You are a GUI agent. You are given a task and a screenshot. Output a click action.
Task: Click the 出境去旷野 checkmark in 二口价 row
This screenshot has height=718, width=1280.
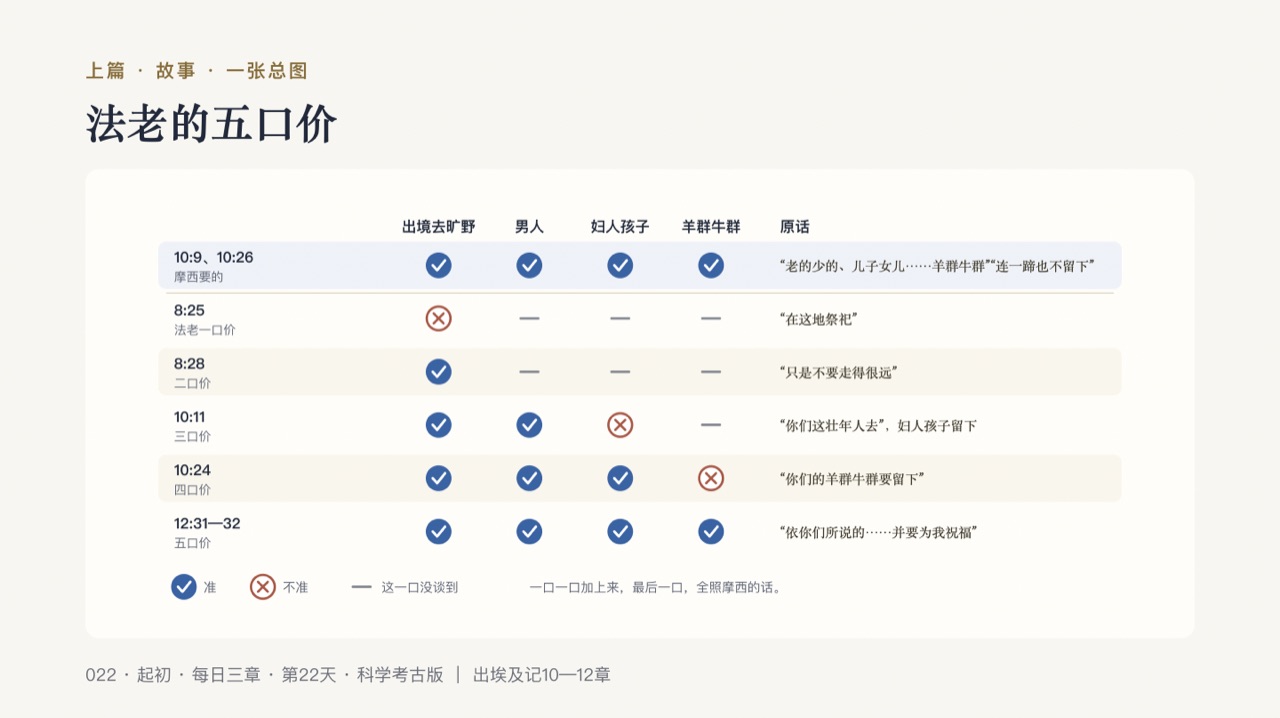click(438, 372)
